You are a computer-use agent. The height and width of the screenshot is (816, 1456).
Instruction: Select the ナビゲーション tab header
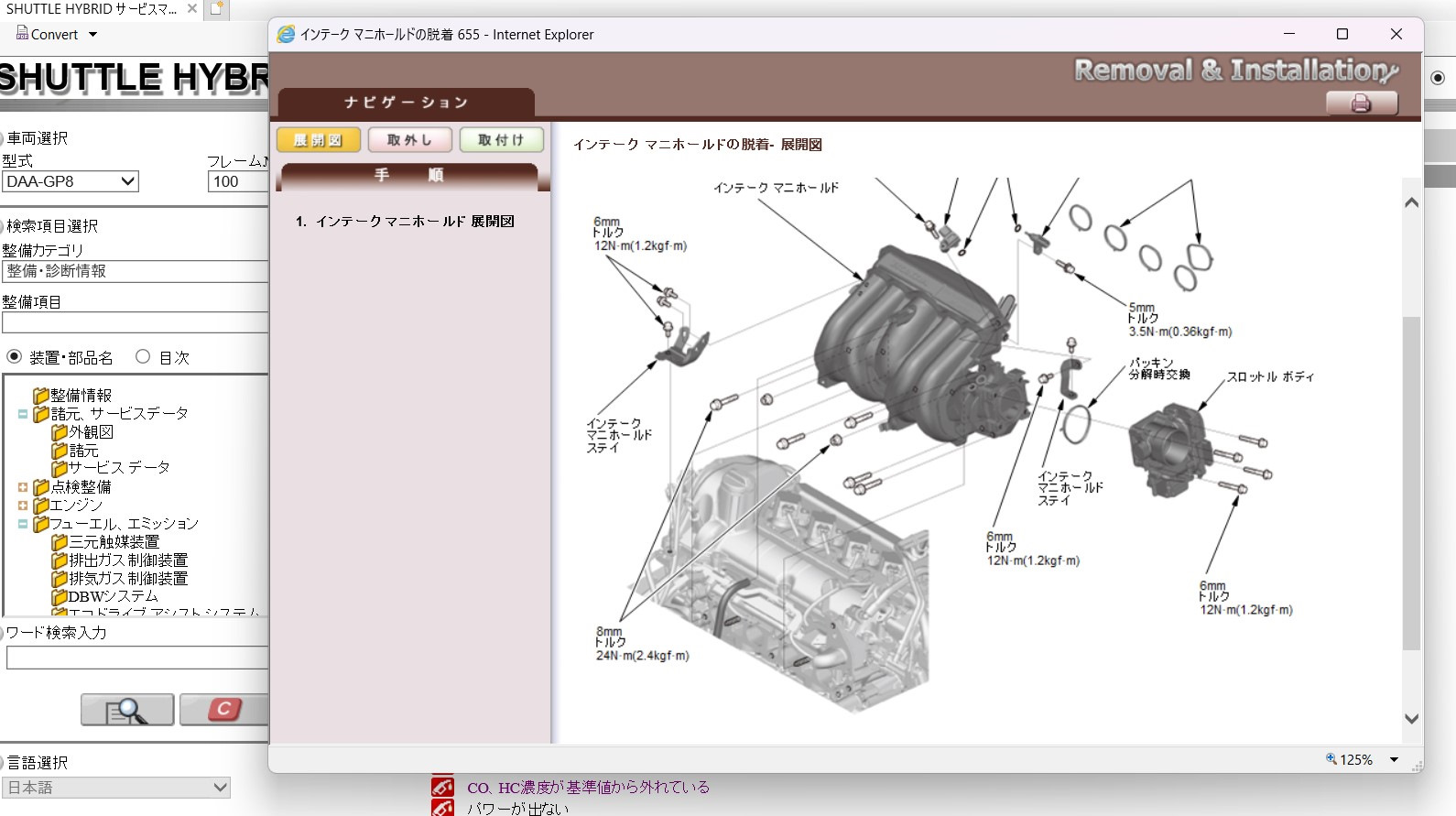tap(406, 103)
